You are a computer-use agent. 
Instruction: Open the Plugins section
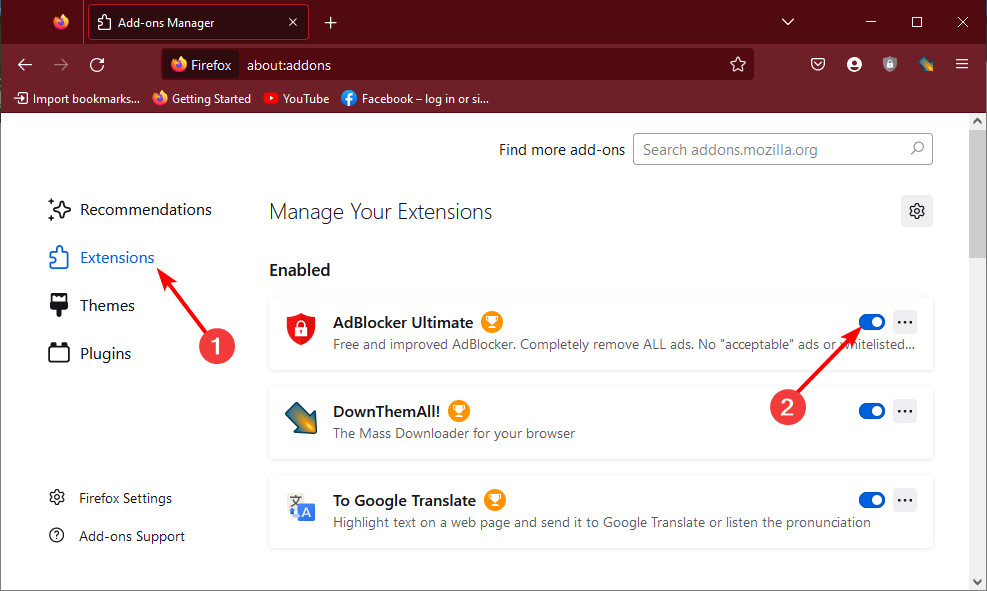point(89,354)
